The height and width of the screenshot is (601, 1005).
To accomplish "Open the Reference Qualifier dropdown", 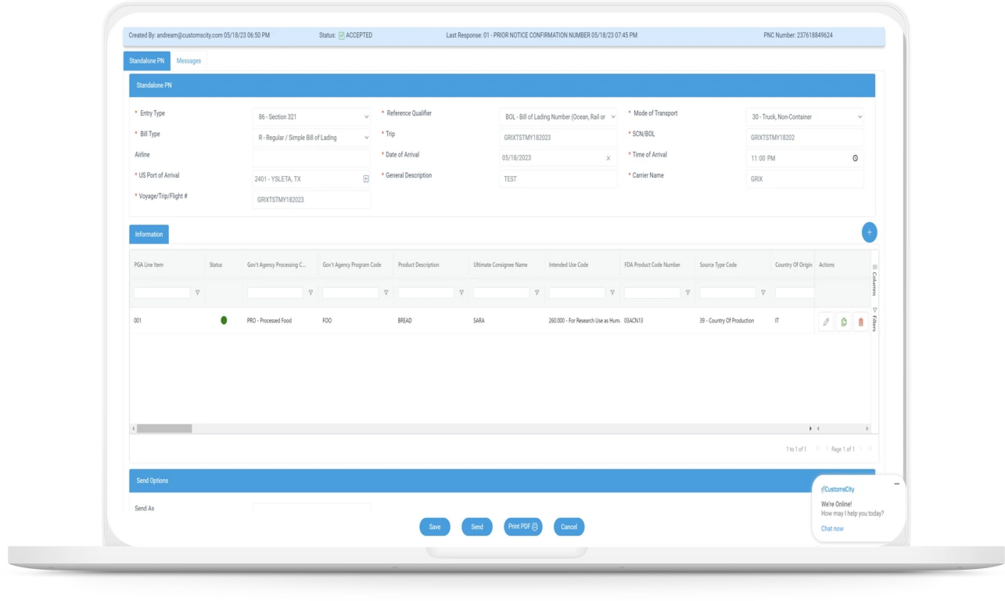I will [x=558, y=117].
